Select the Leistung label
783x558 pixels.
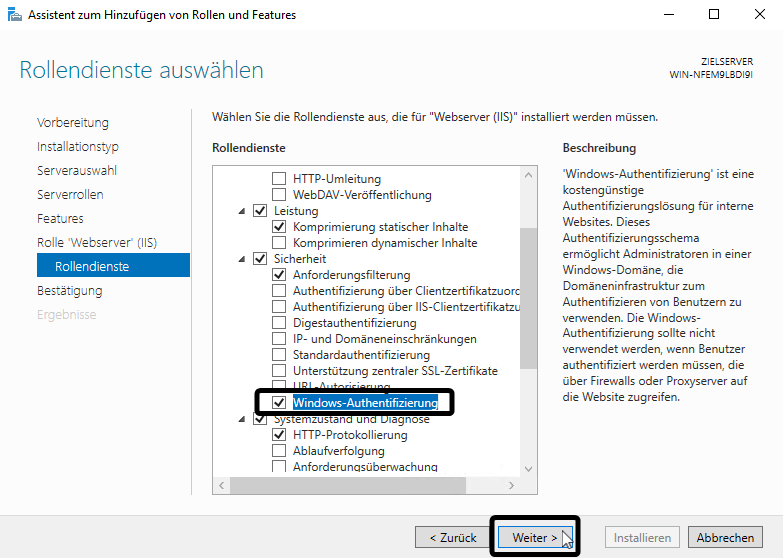[x=296, y=211]
